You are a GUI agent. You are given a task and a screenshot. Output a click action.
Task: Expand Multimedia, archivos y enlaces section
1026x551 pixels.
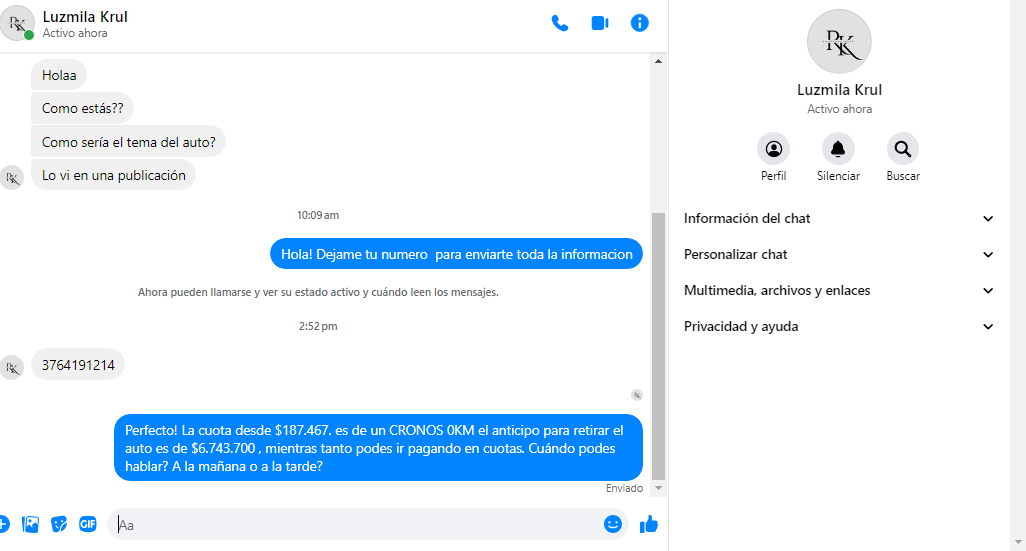(838, 291)
